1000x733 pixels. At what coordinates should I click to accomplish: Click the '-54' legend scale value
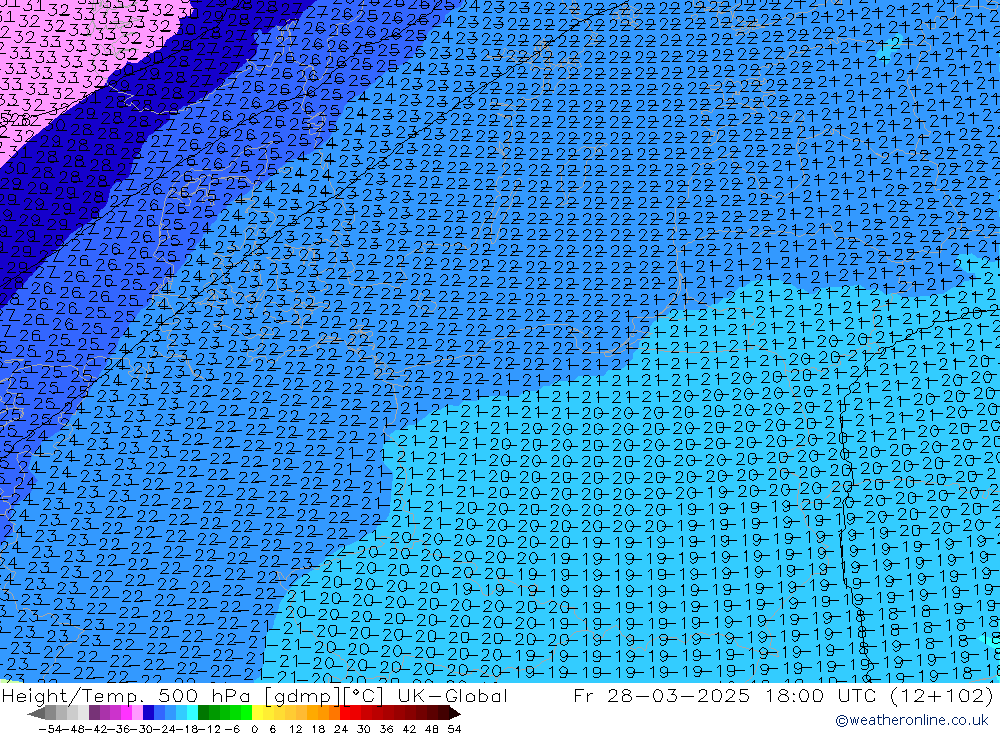(x=49, y=729)
